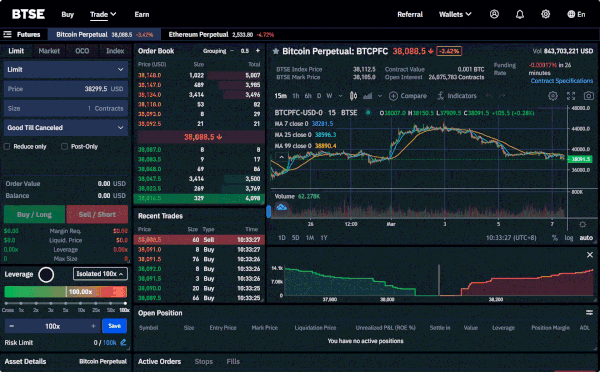Open the Isolated 100x leverage dropdown
Image resolution: width=600 pixels, height=372 pixels.
point(100,274)
